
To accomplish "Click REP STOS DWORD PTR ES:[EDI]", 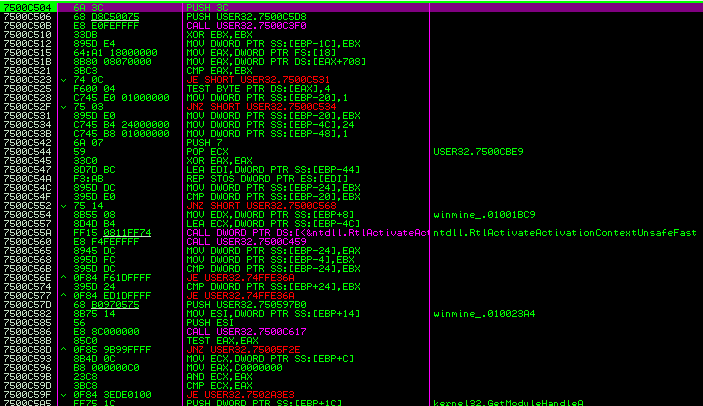I will (267, 178).
